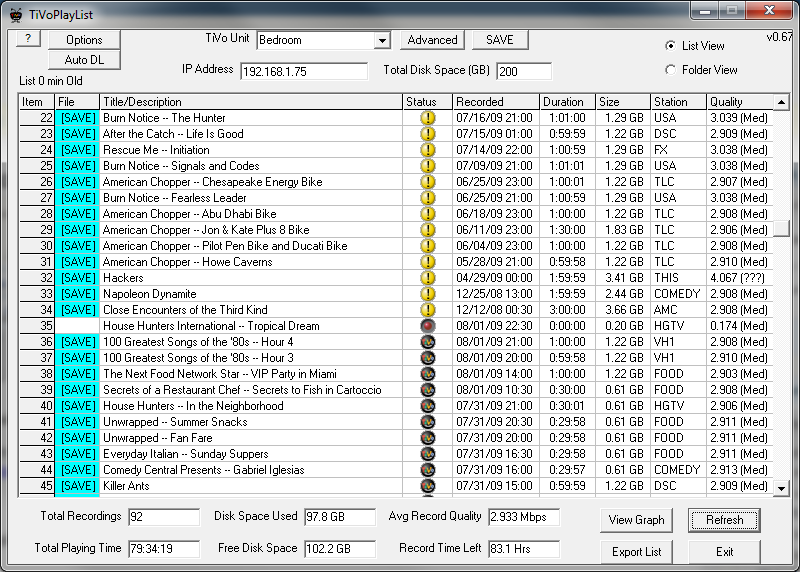Image resolution: width=802 pixels, height=574 pixels.
Task: Click the status icon for Burn Notice -- The Hunter
Action: (428, 118)
